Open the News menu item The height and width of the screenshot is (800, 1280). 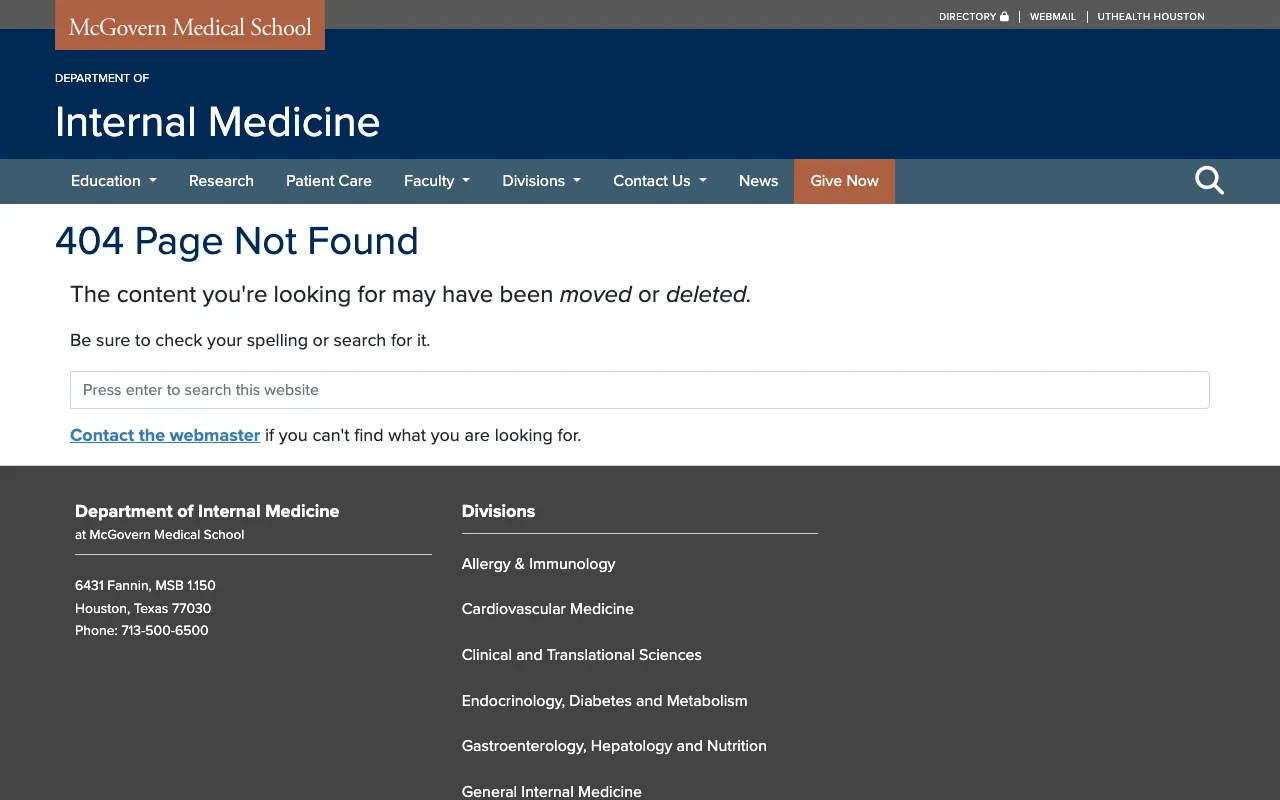pyautogui.click(x=758, y=181)
